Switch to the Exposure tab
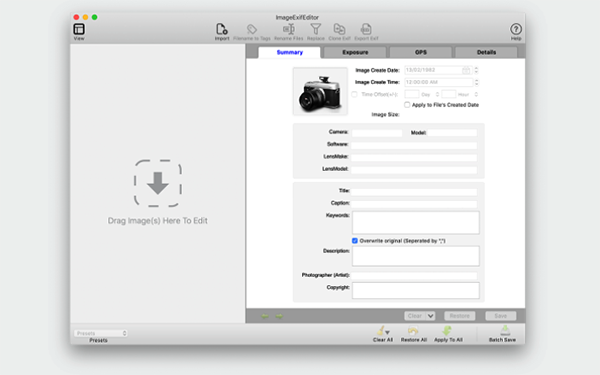 click(x=355, y=52)
